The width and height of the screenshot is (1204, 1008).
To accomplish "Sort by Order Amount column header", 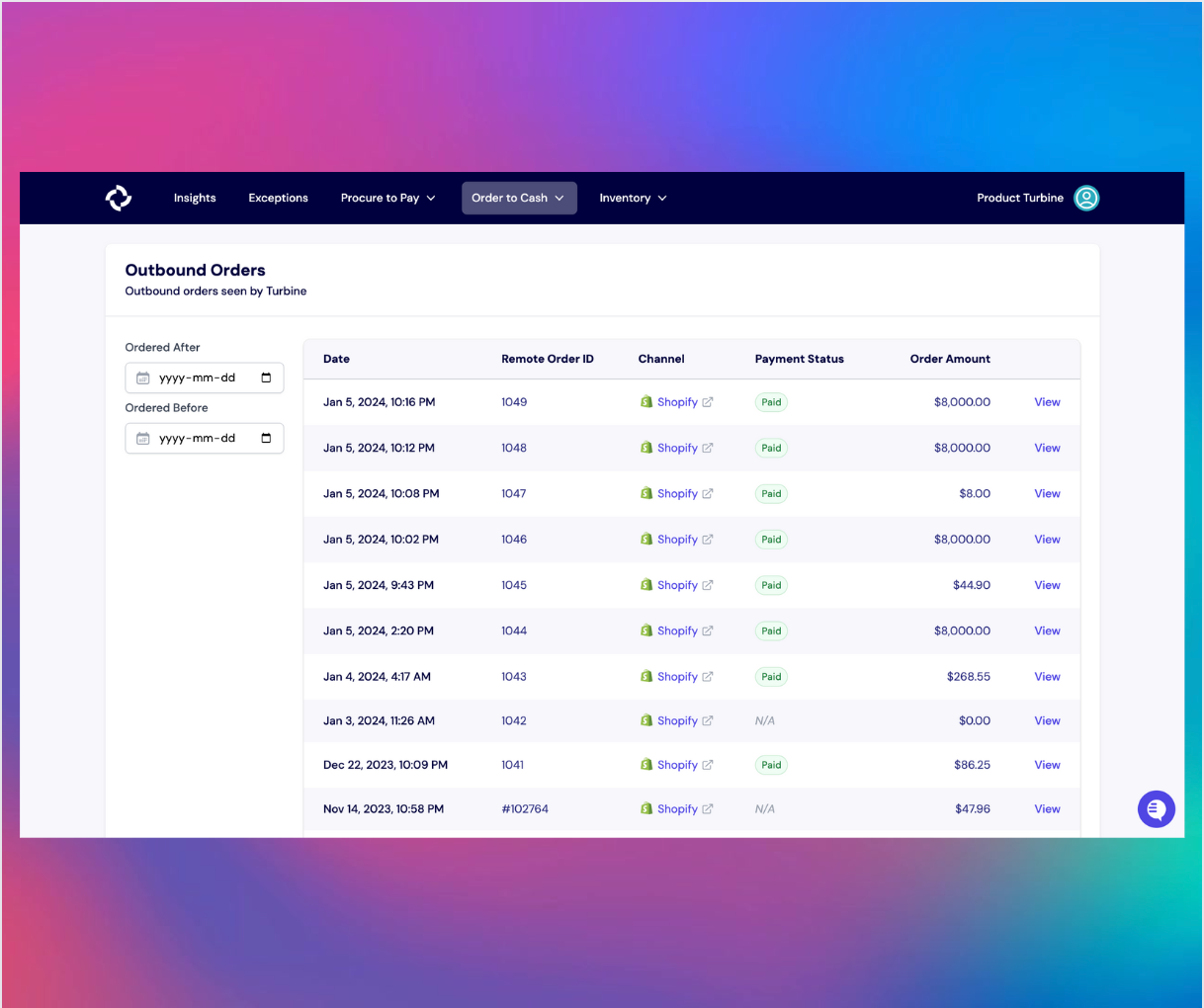I will 949,359.
